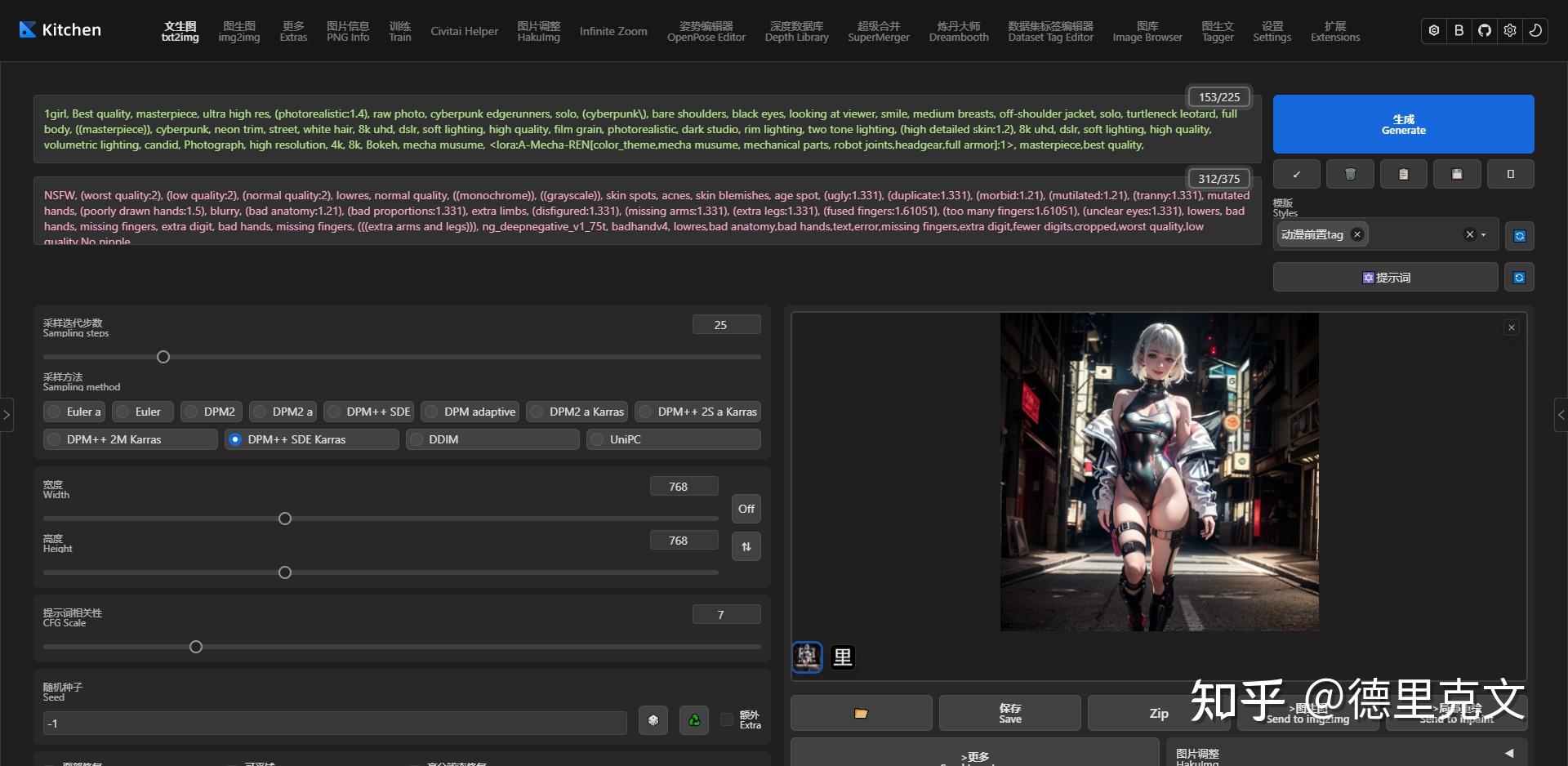Screen dimensions: 1568x766
Task: Click the trash icon to clear prompt
Action: click(1350, 174)
